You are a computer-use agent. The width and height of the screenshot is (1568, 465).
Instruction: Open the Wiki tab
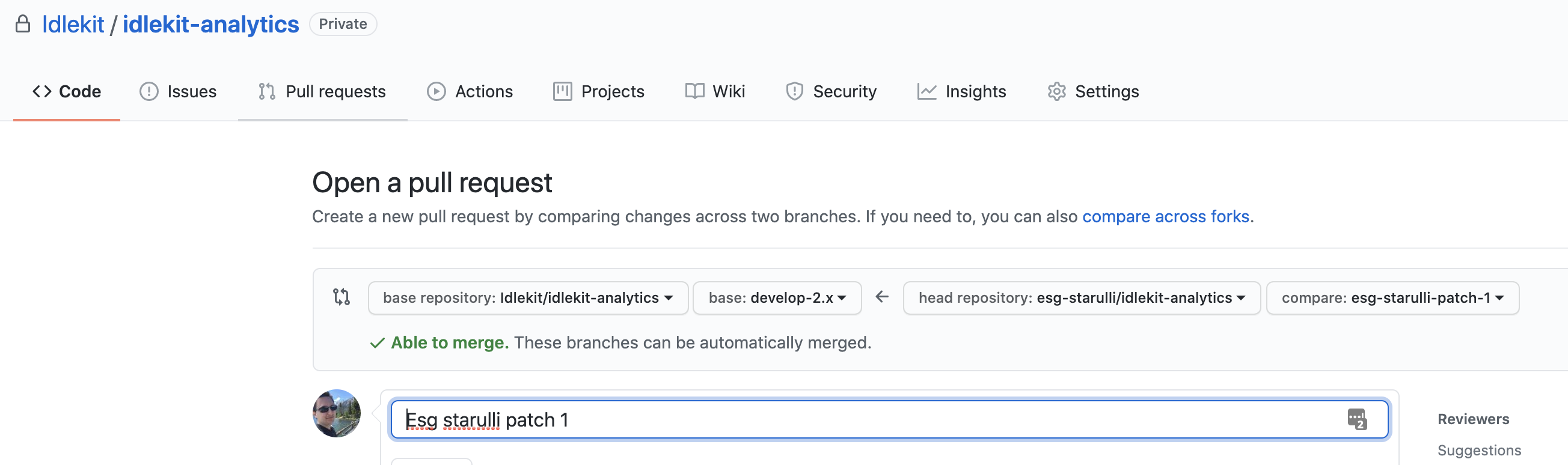[x=715, y=91]
